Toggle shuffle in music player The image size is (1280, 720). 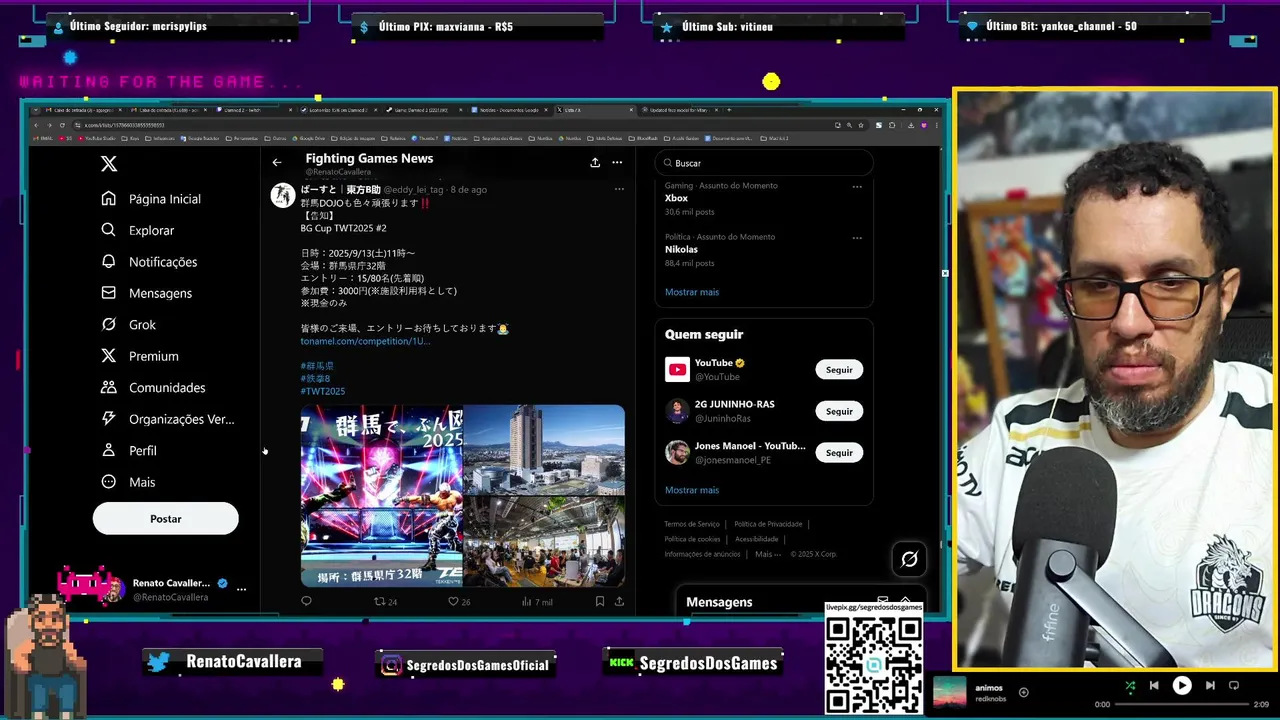tap(1130, 686)
